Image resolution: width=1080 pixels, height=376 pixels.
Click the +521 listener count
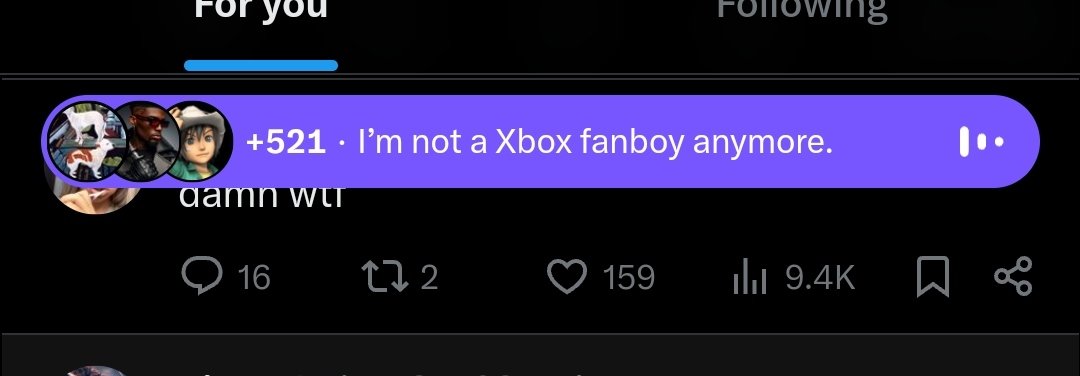tap(285, 143)
